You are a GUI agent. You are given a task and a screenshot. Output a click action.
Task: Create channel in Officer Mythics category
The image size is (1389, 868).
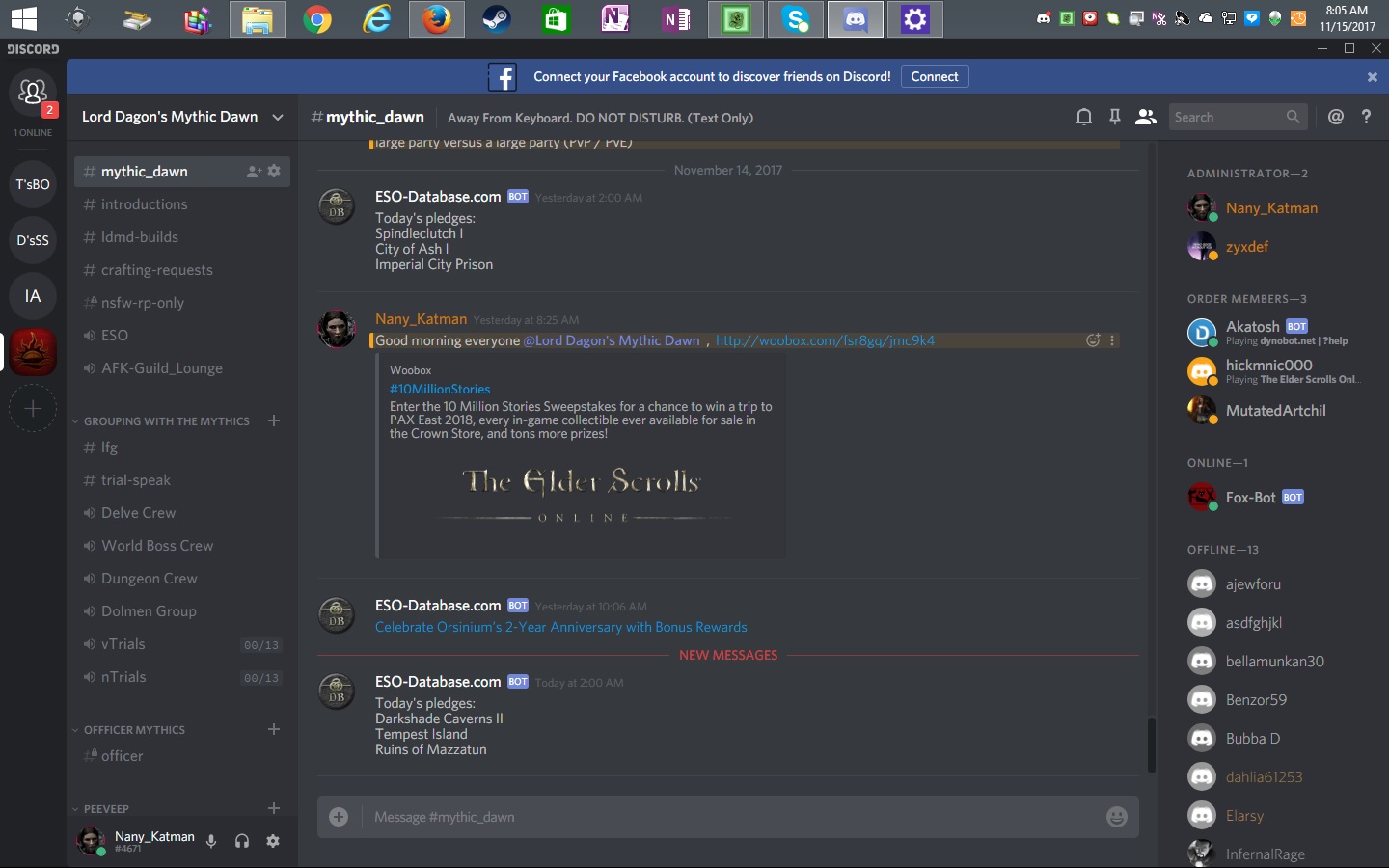click(x=274, y=729)
